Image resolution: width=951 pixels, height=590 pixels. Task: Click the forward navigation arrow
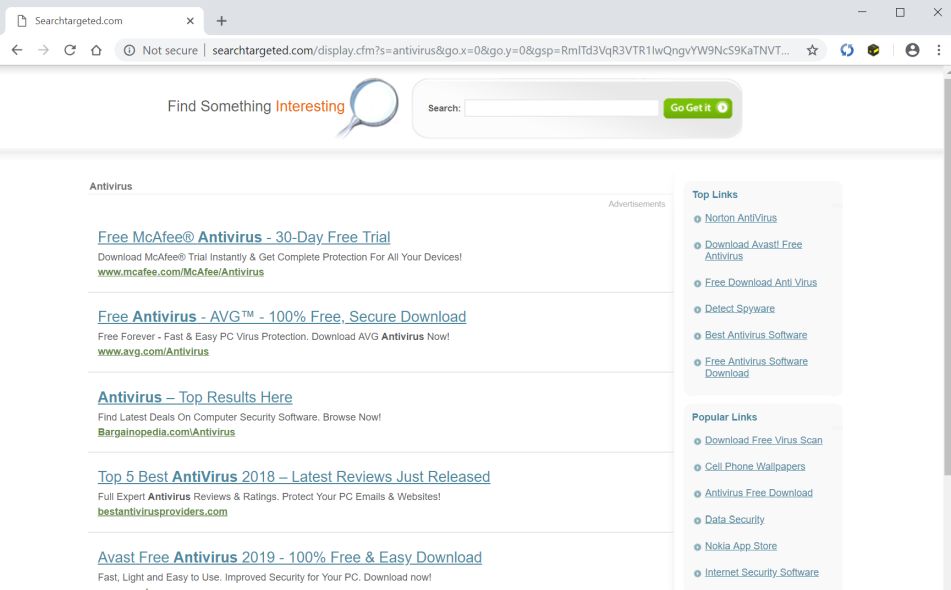[x=43, y=50]
